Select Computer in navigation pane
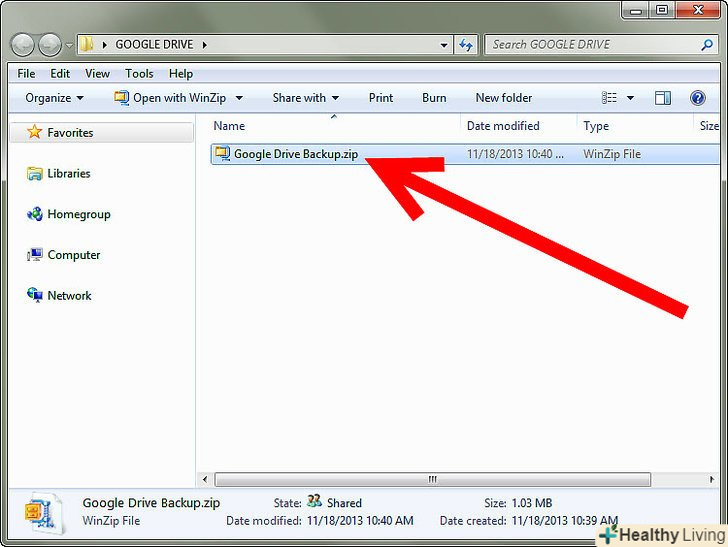This screenshot has width=728, height=547. point(74,255)
